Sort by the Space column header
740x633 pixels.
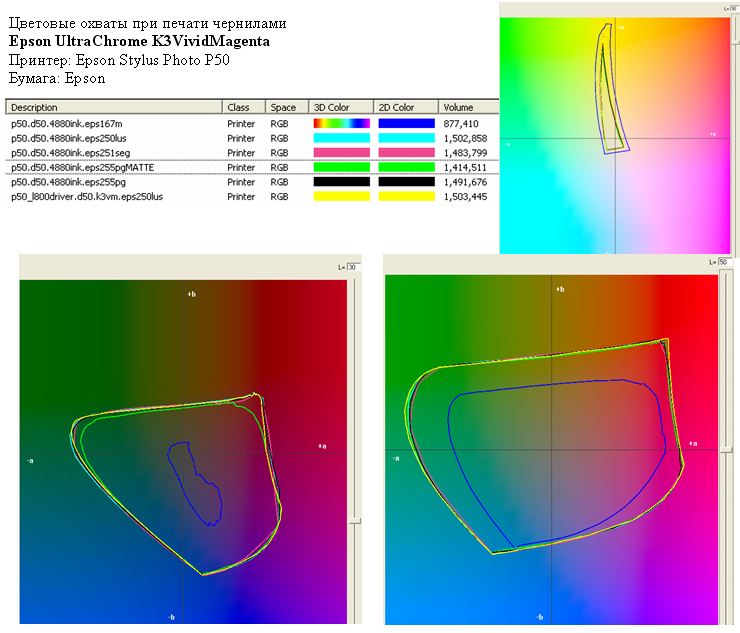(x=286, y=107)
